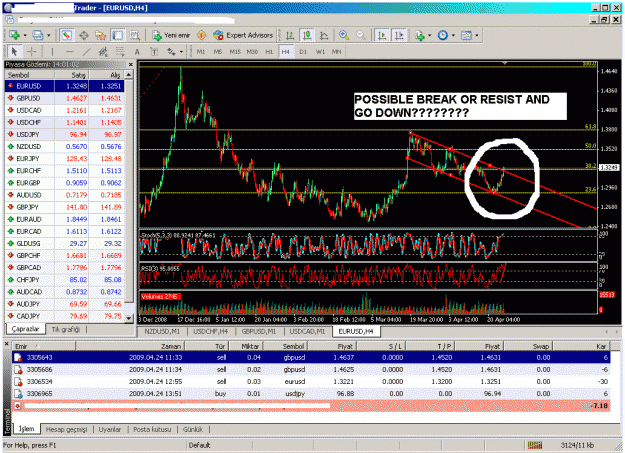The image size is (625, 453).
Task: Select GLDUSG row in Market Watch
Action: coord(65,243)
